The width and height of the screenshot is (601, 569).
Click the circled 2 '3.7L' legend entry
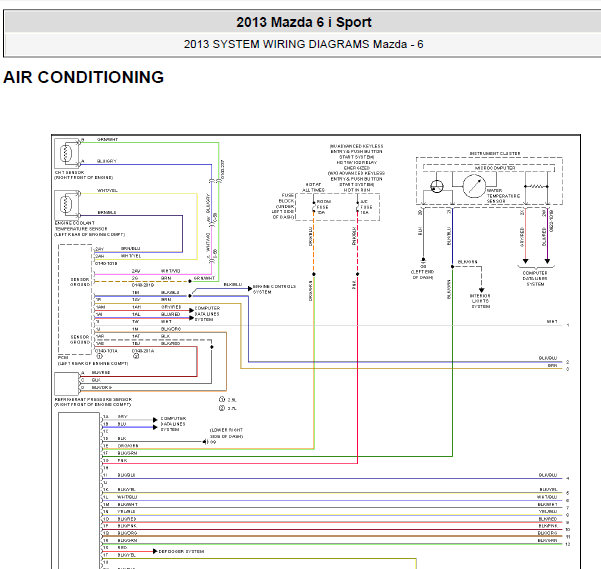228,408
